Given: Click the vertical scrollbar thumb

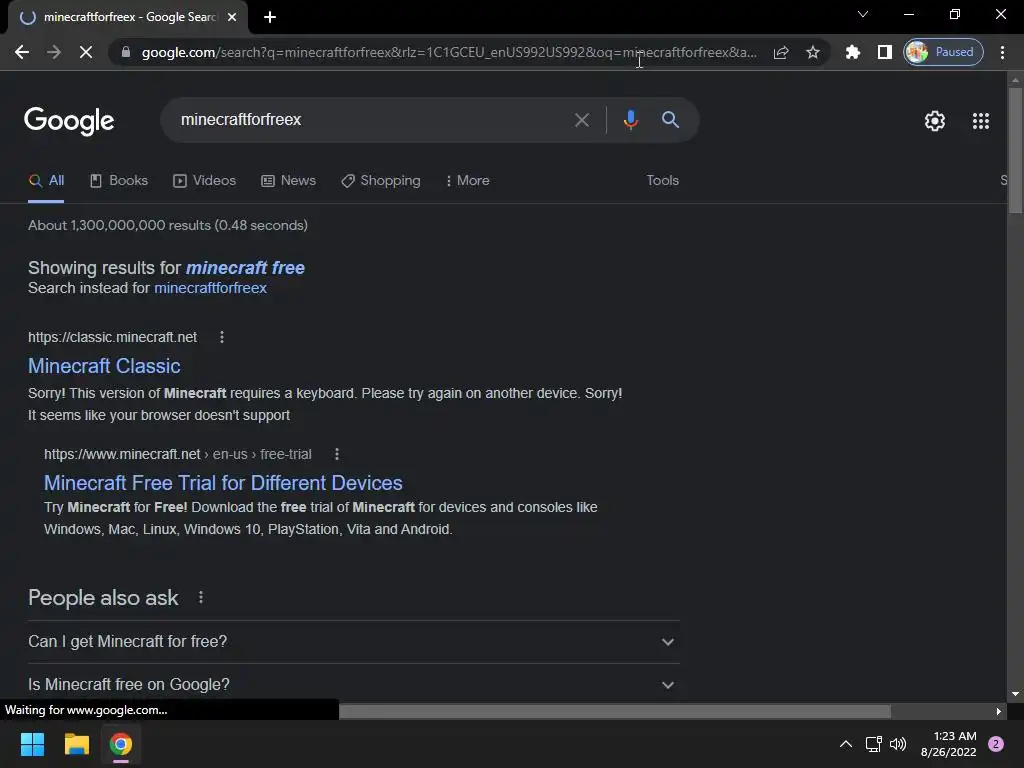Looking at the screenshot, I should (x=1015, y=150).
